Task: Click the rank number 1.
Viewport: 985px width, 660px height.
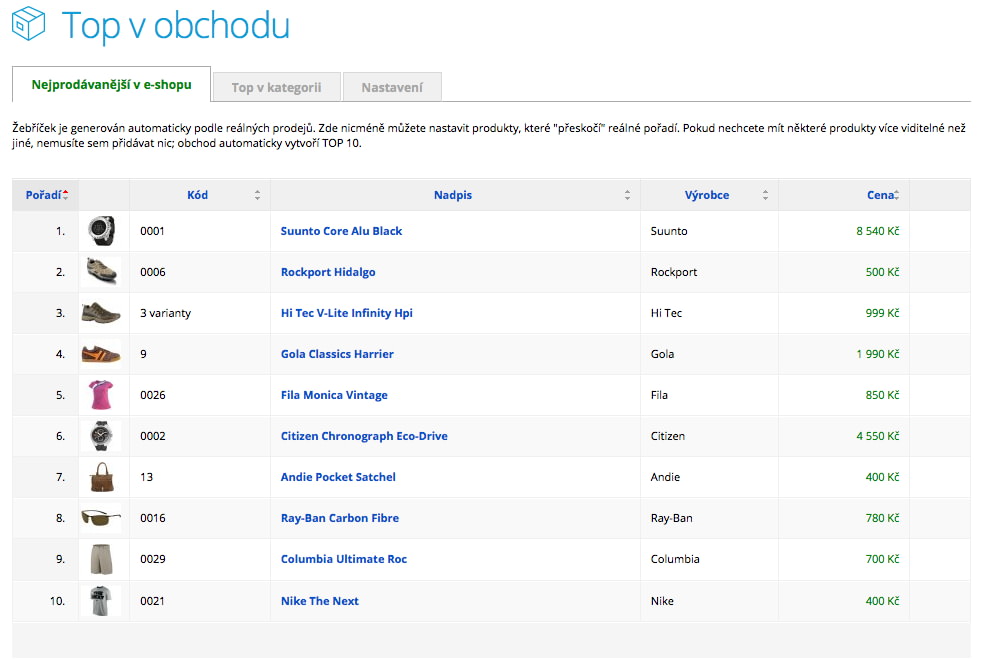Action: coord(60,231)
